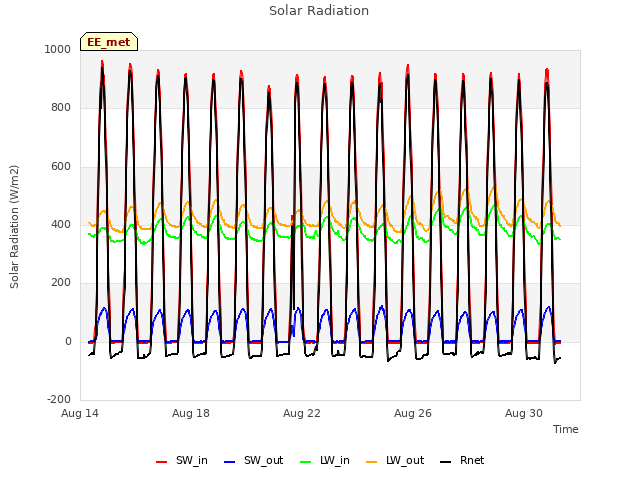The height and width of the screenshot is (480, 640).
Task: Click the black Rnet legend swatch
Action: click(x=446, y=462)
